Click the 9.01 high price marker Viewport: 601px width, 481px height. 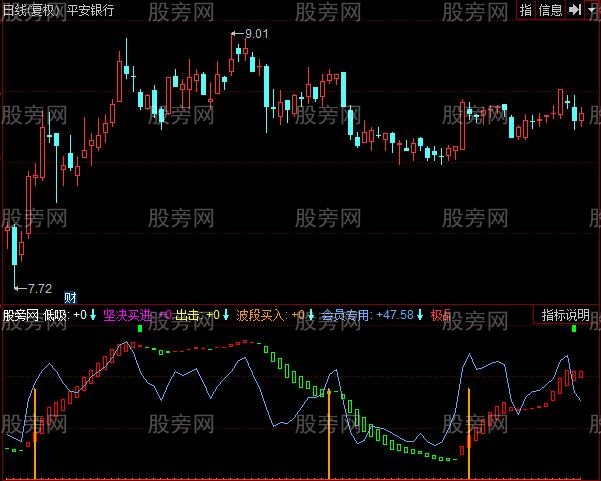256,34
